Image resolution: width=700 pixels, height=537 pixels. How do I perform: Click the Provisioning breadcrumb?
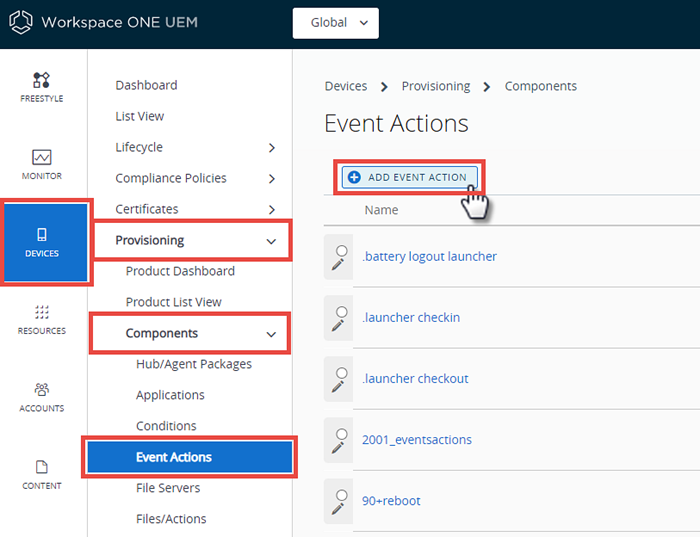[x=436, y=86]
